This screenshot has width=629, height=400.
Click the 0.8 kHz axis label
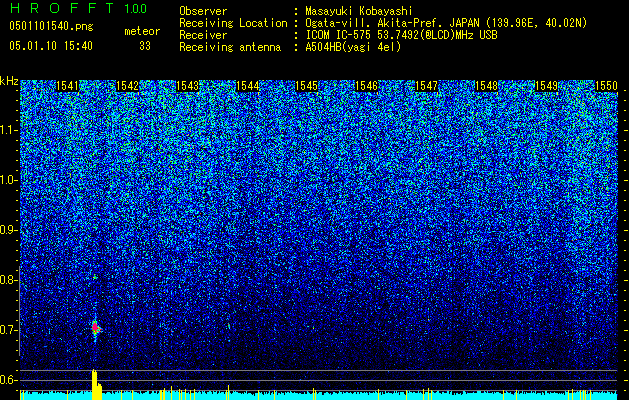tap(9, 280)
